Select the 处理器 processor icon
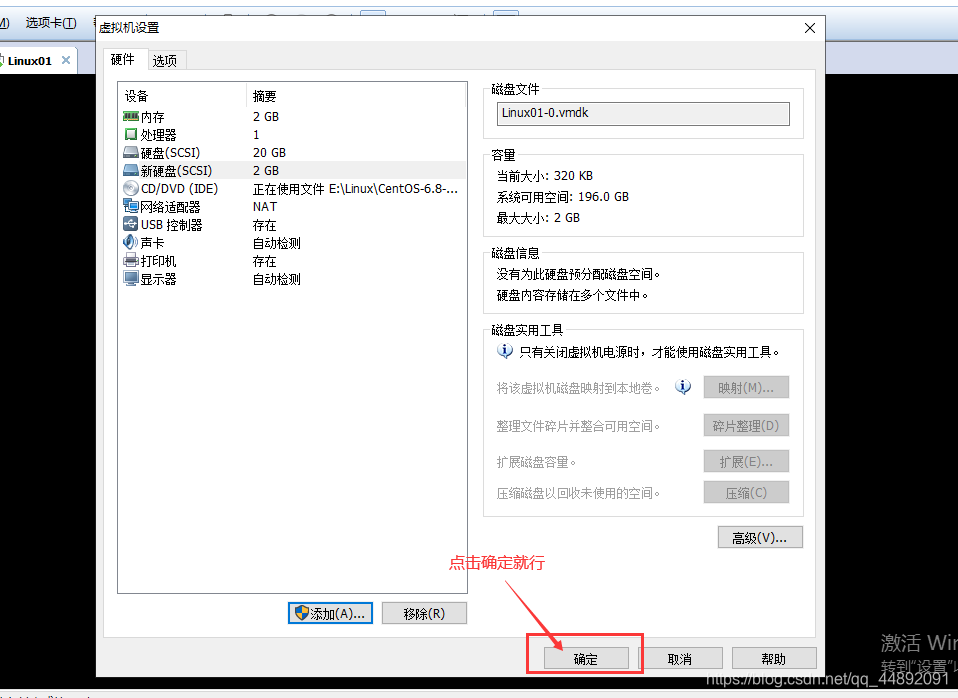The height and width of the screenshot is (698, 958). pos(131,134)
